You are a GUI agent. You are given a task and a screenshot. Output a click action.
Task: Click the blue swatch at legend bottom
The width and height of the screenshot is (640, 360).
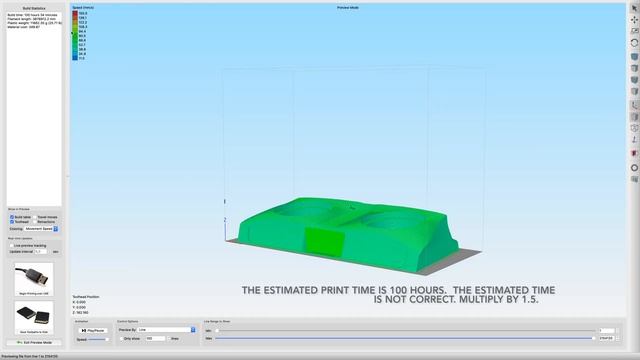[x=75, y=58]
